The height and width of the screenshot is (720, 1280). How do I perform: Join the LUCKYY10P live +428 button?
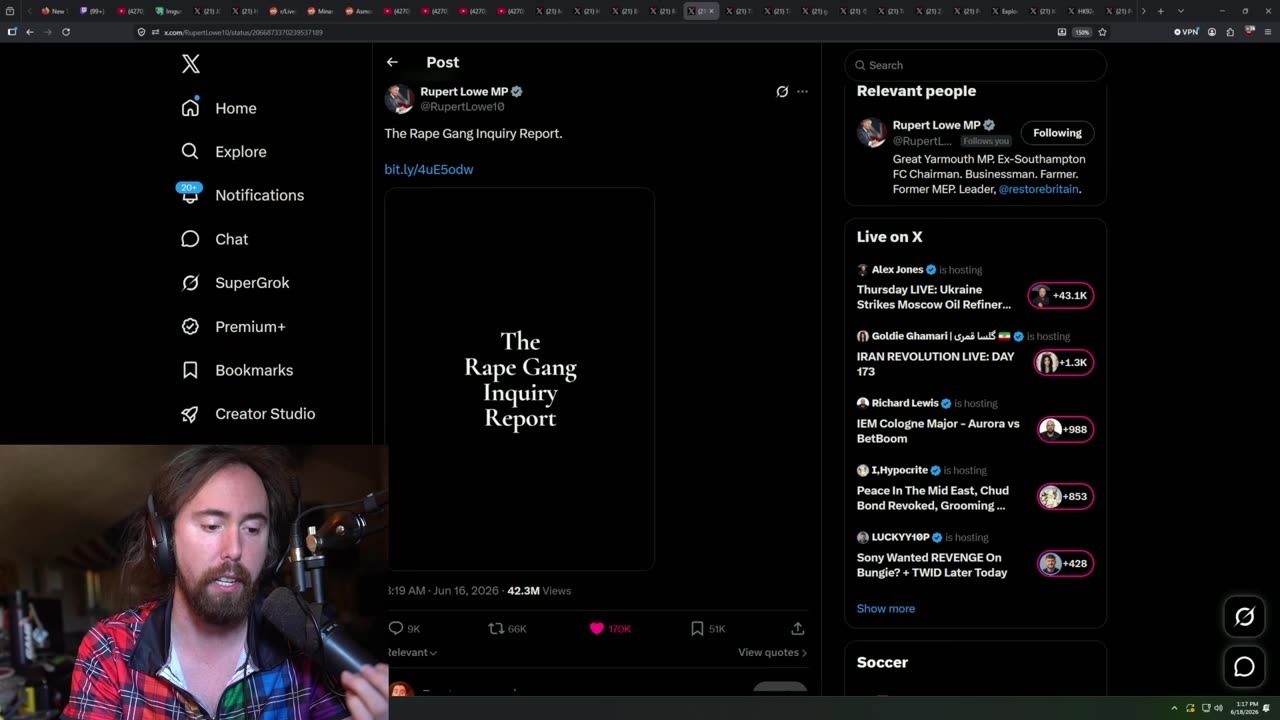(1066, 563)
